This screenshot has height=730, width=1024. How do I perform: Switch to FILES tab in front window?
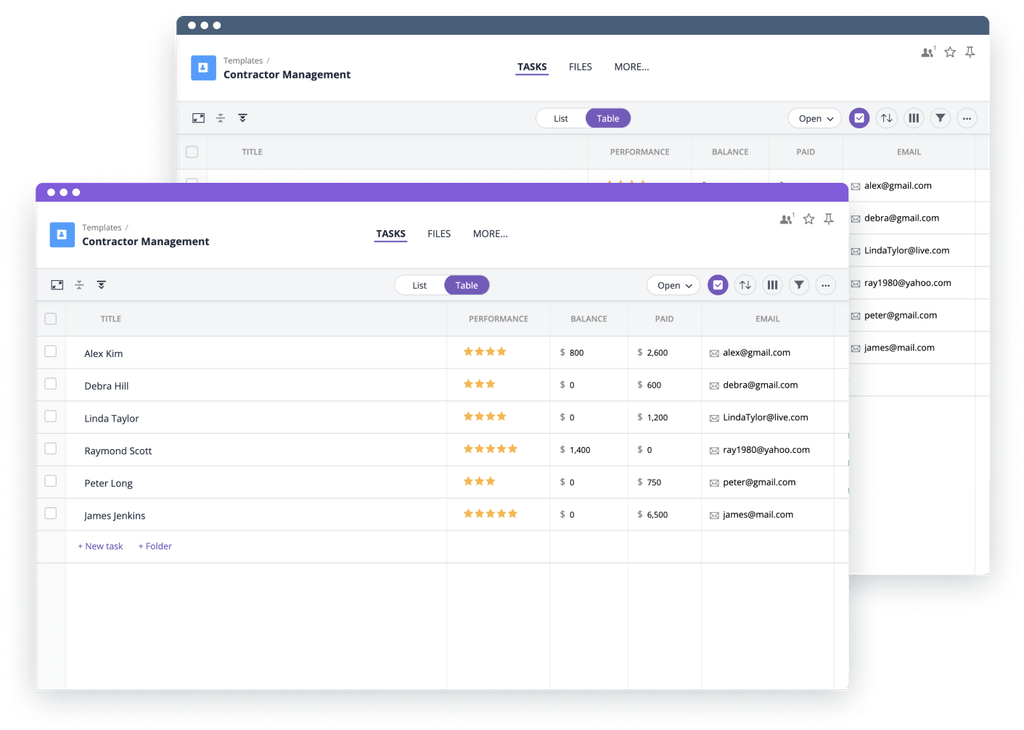(439, 234)
